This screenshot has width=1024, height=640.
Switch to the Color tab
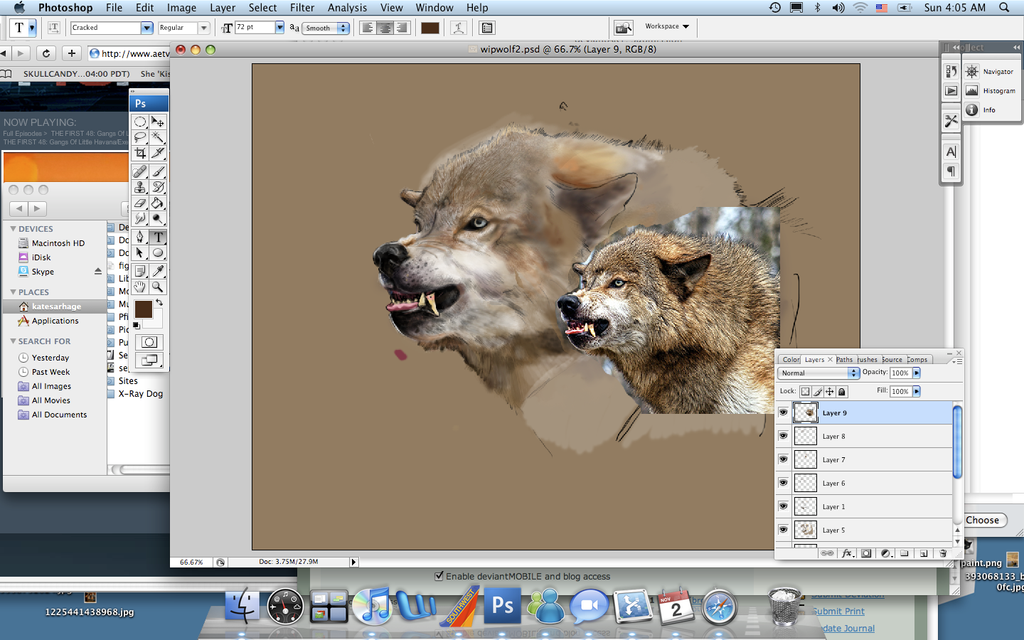coord(791,359)
